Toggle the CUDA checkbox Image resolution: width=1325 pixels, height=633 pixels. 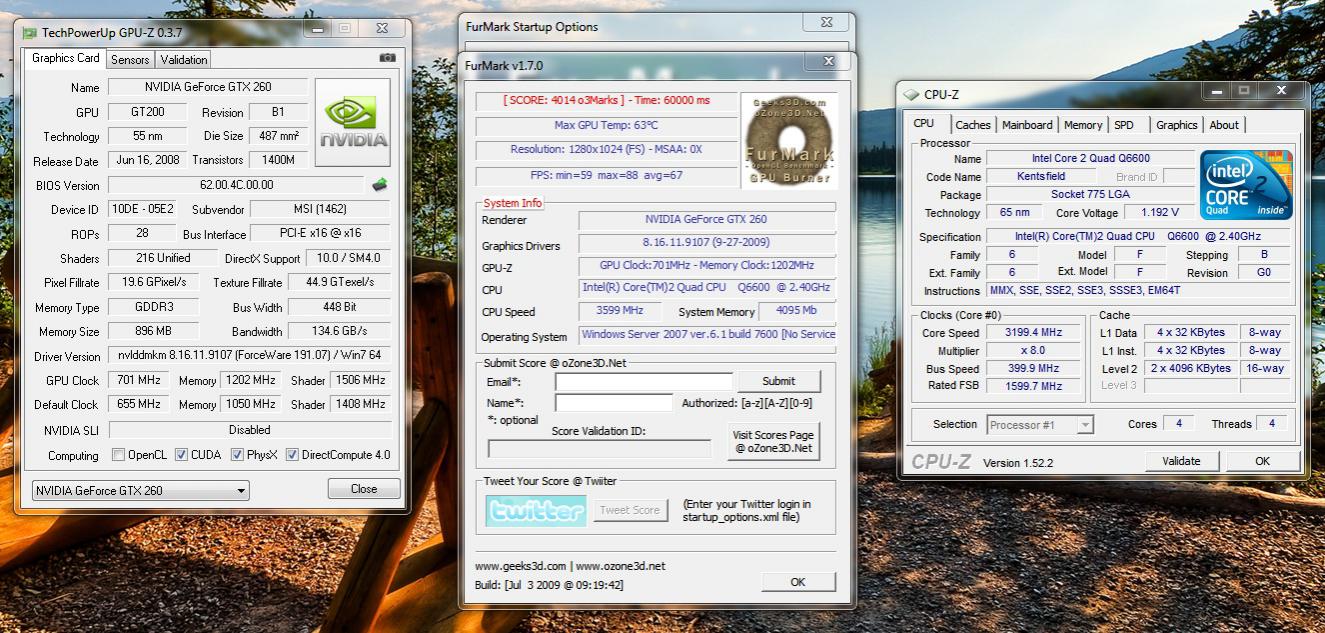pyautogui.click(x=181, y=455)
